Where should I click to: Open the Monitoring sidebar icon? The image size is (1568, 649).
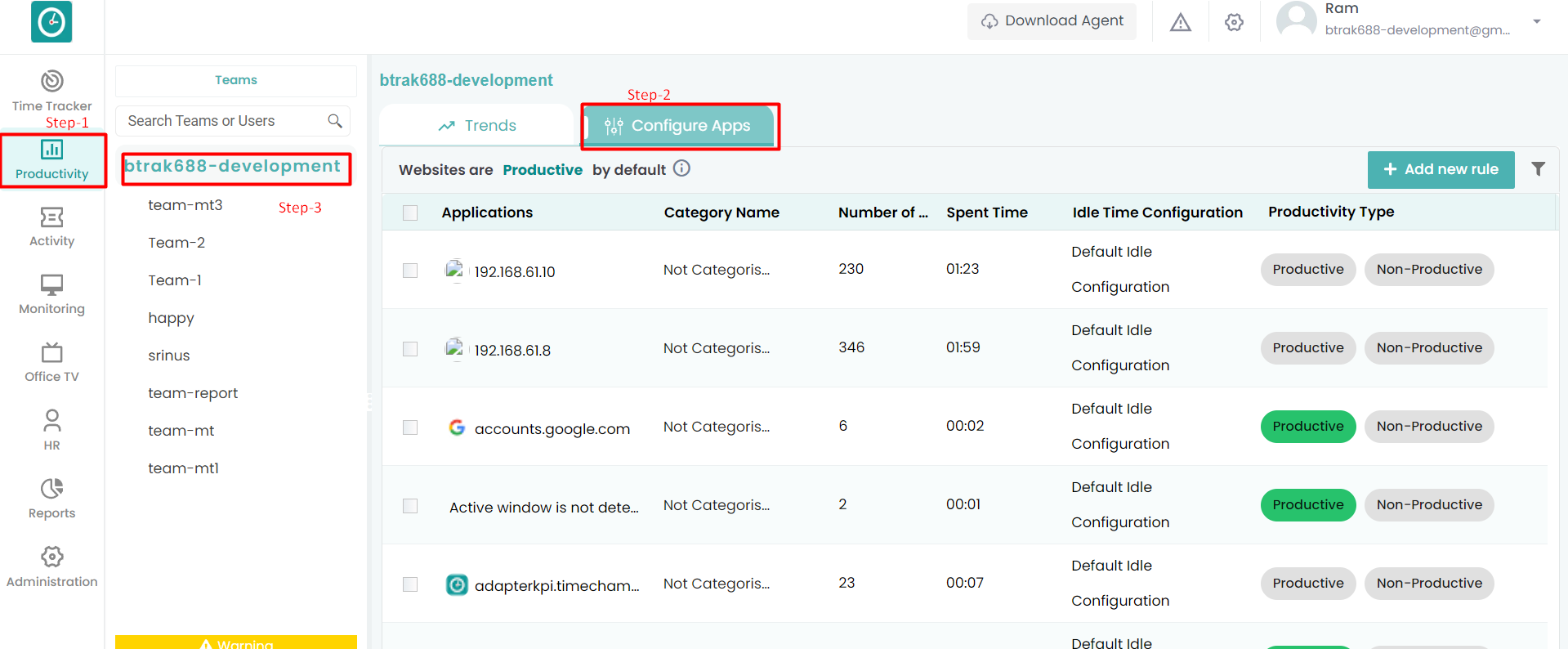(52, 285)
